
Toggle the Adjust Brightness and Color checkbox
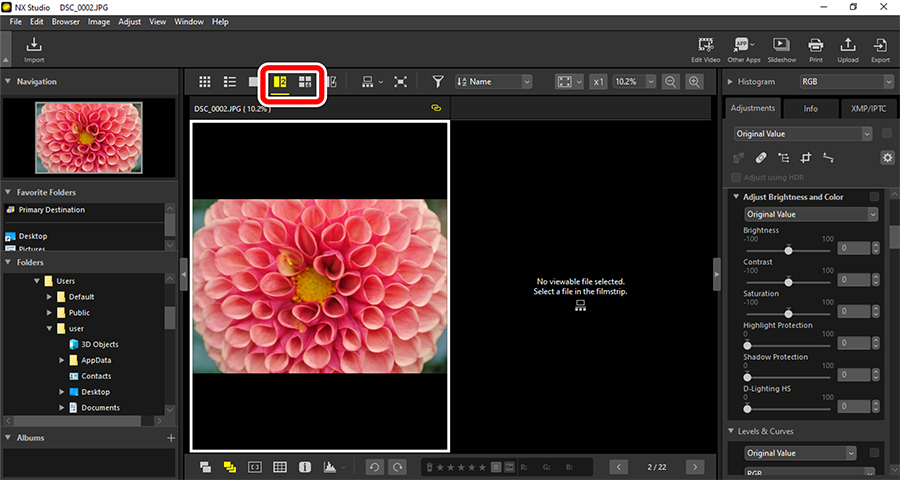(874, 197)
